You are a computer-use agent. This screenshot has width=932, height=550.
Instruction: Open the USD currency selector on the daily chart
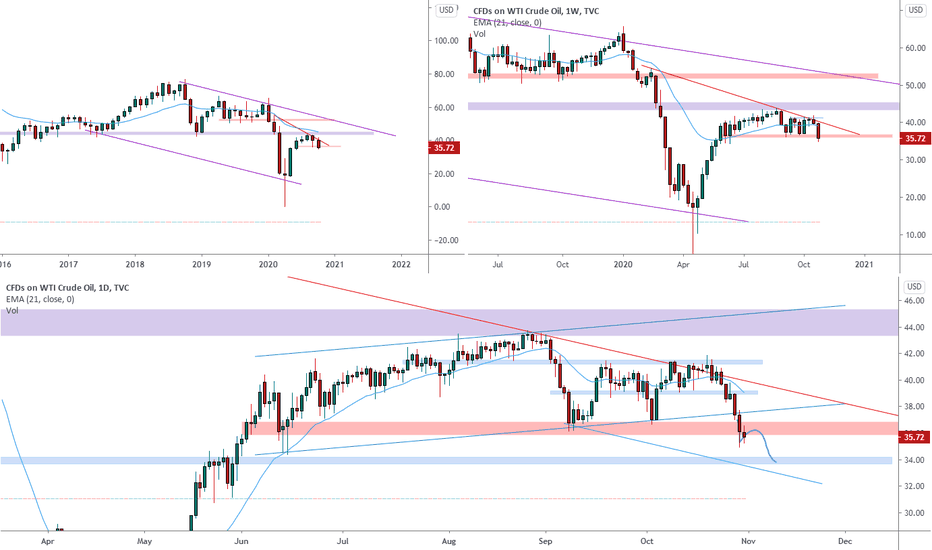pyautogui.click(x=914, y=287)
